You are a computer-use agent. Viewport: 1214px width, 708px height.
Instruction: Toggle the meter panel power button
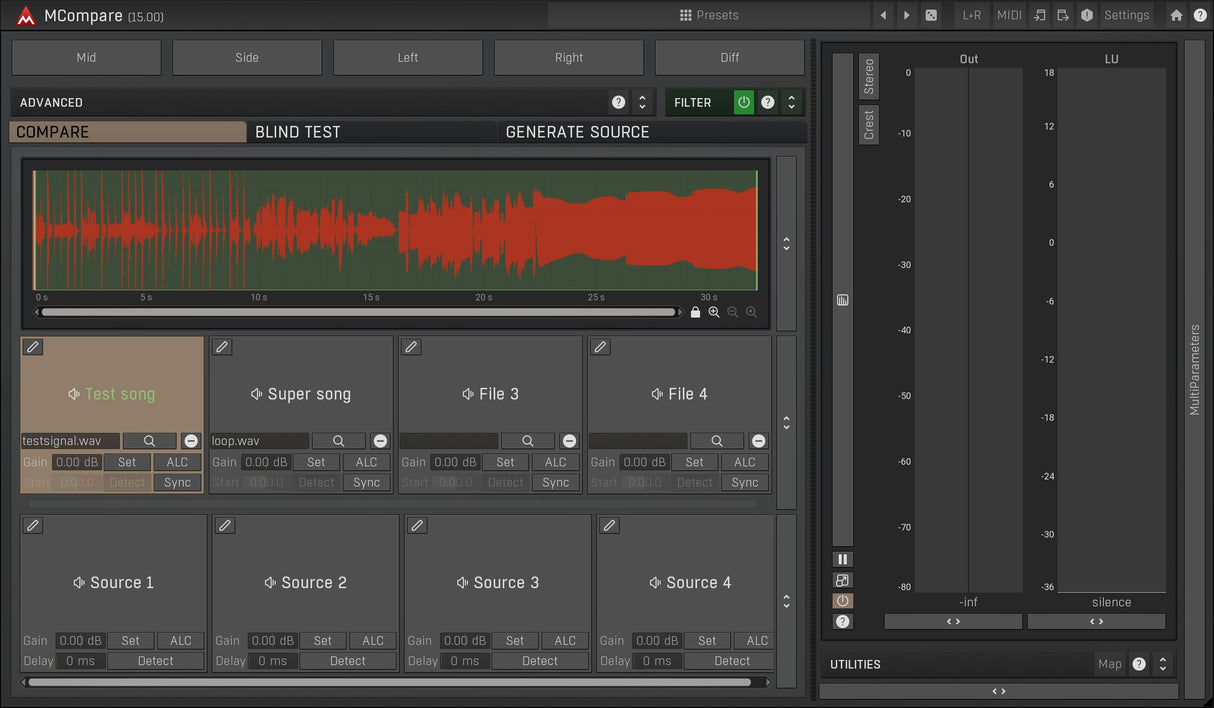(843, 601)
